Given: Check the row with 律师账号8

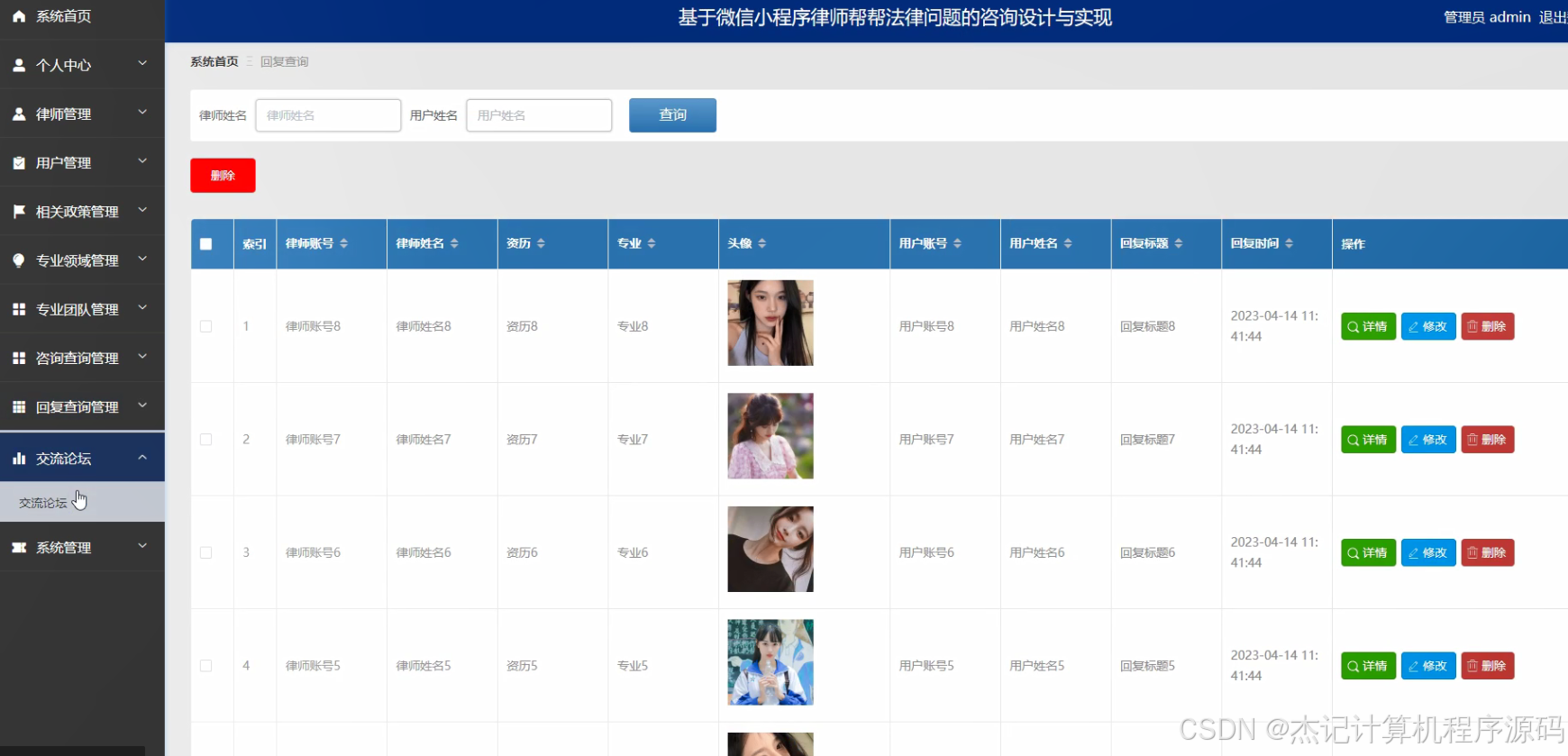Looking at the screenshot, I should pos(206,326).
